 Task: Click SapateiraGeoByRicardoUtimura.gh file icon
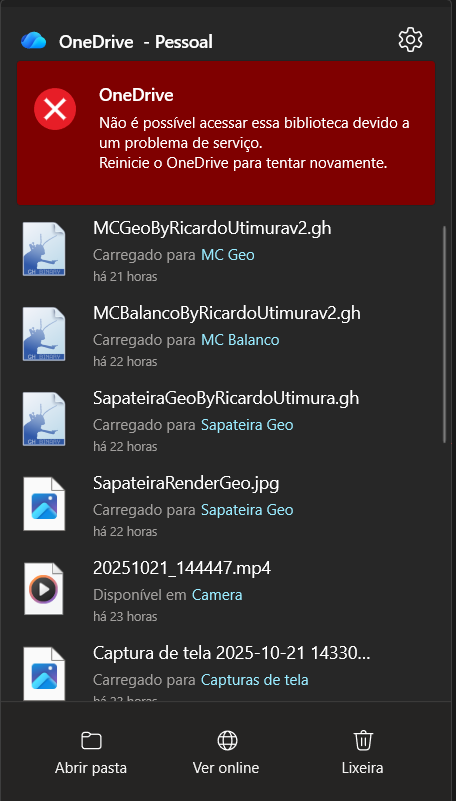tap(44, 419)
